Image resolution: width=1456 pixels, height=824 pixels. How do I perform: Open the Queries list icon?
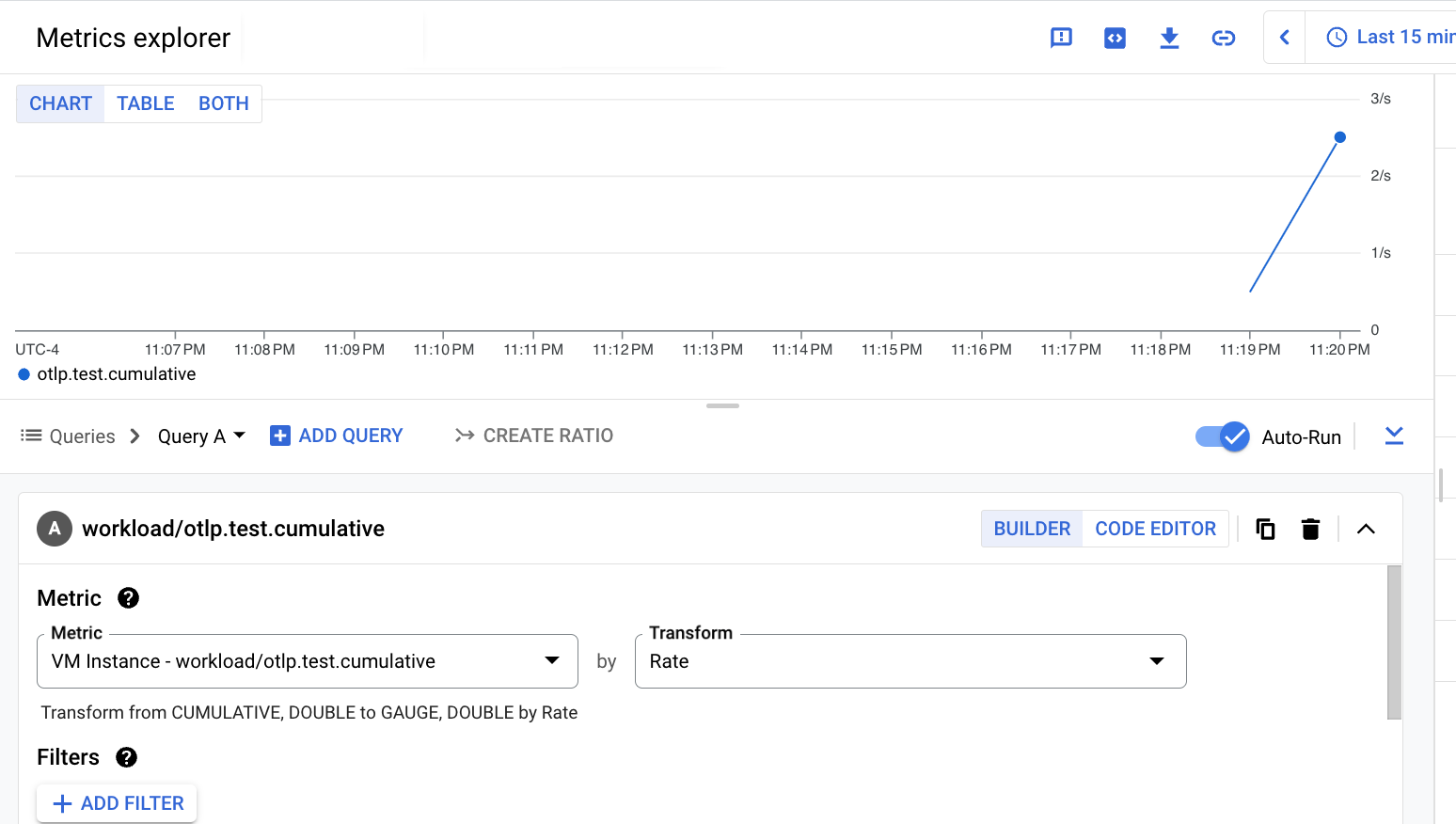click(31, 435)
